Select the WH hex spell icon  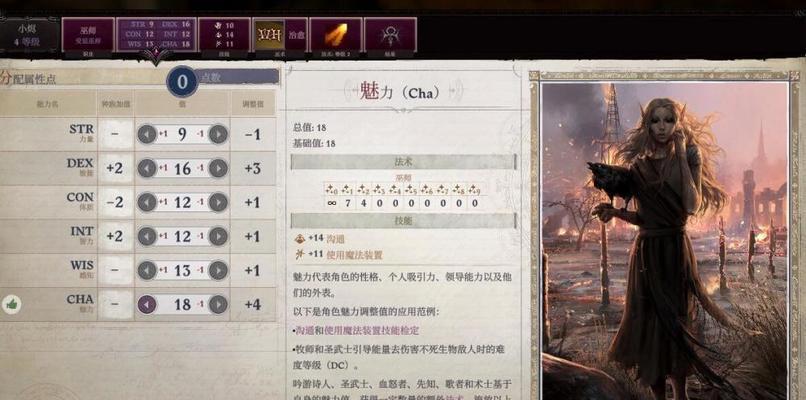269,35
